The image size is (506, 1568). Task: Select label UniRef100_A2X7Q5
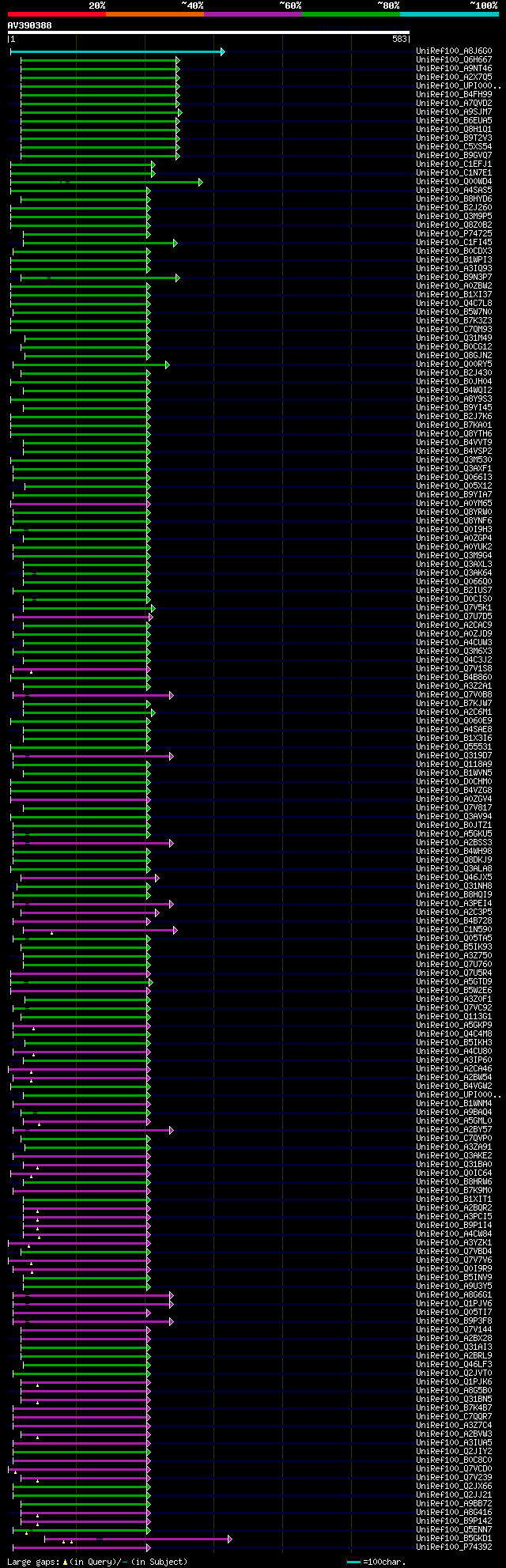click(453, 77)
